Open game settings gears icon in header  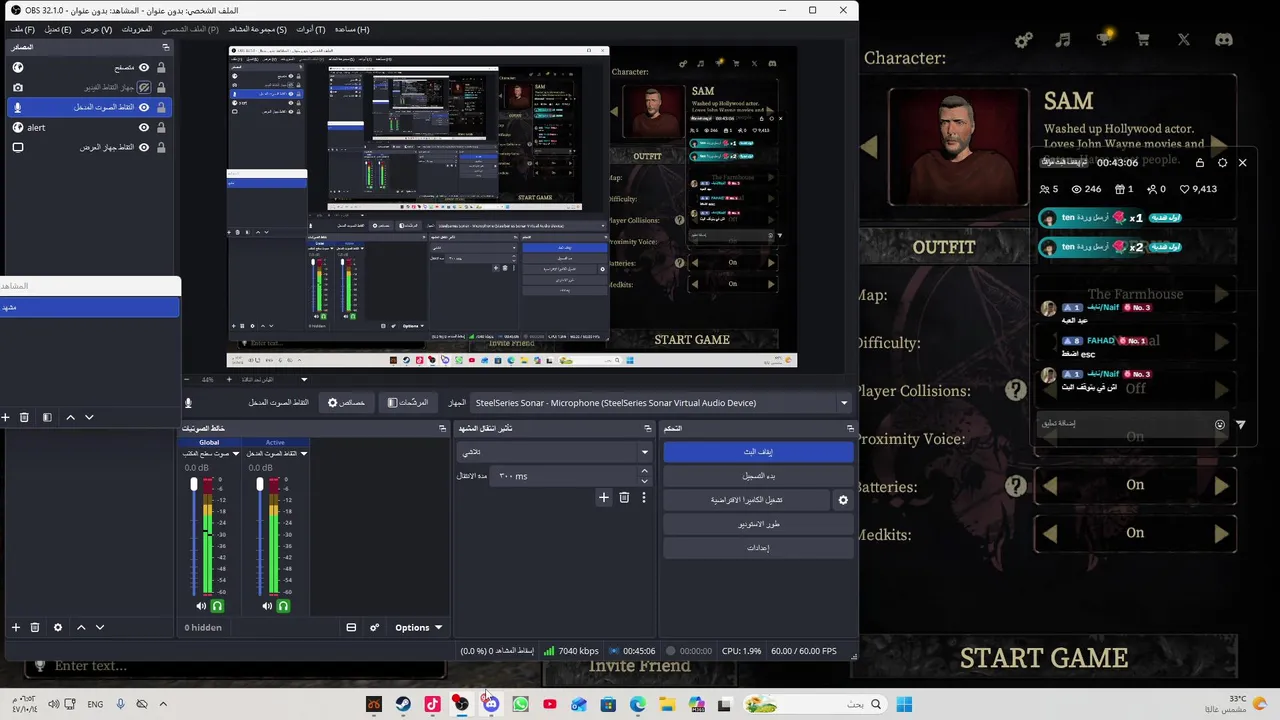[1023, 40]
